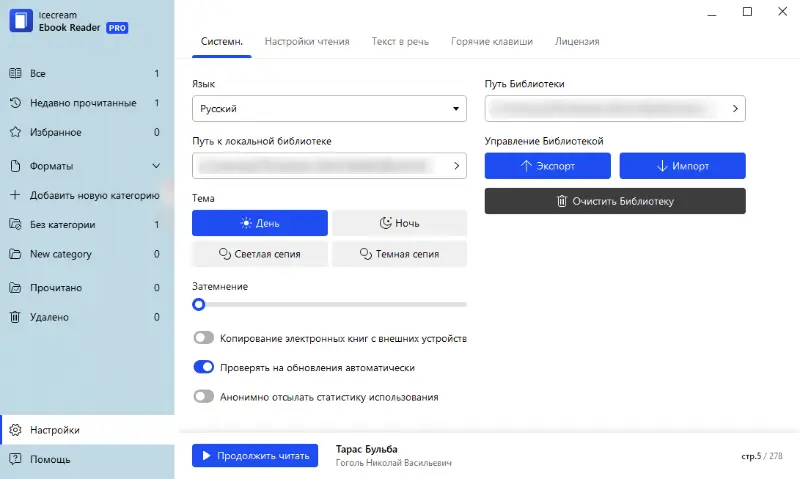Click the play icon on Продолжить читать
This screenshot has width=800, height=479.
coord(207,456)
